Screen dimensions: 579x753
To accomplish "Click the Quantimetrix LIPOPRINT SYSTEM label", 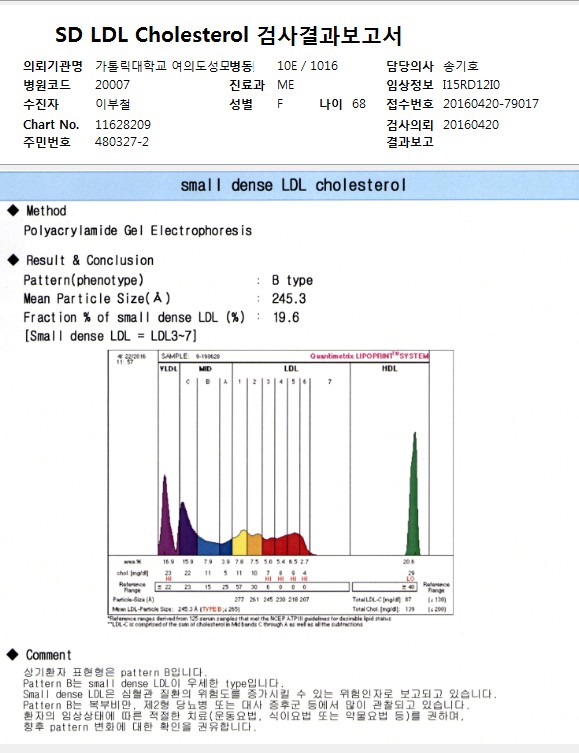I will click(369, 356).
